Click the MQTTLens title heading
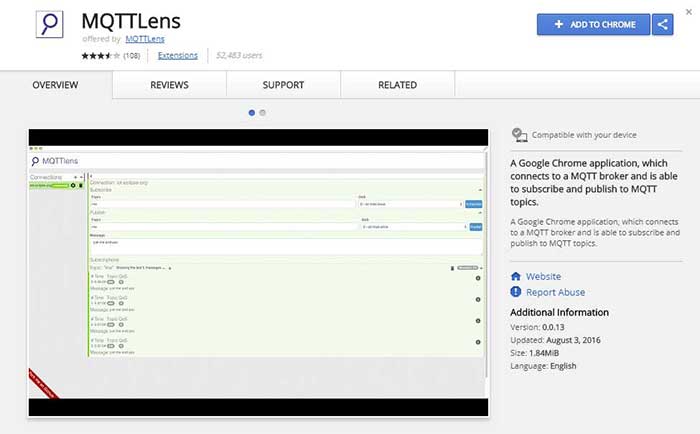Screen dimensions: 700x434 coord(131,21)
